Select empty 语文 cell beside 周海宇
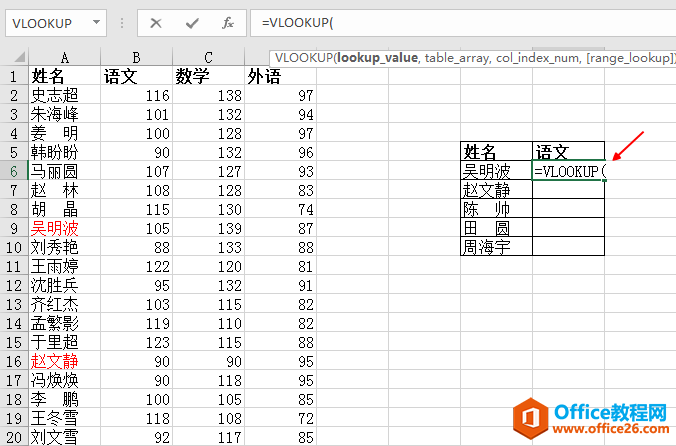 568,247
